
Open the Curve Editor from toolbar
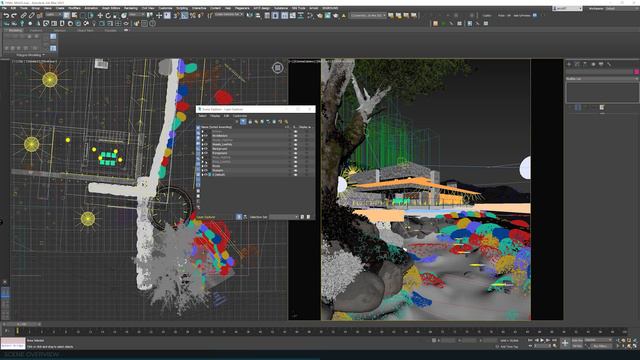pos(293,16)
